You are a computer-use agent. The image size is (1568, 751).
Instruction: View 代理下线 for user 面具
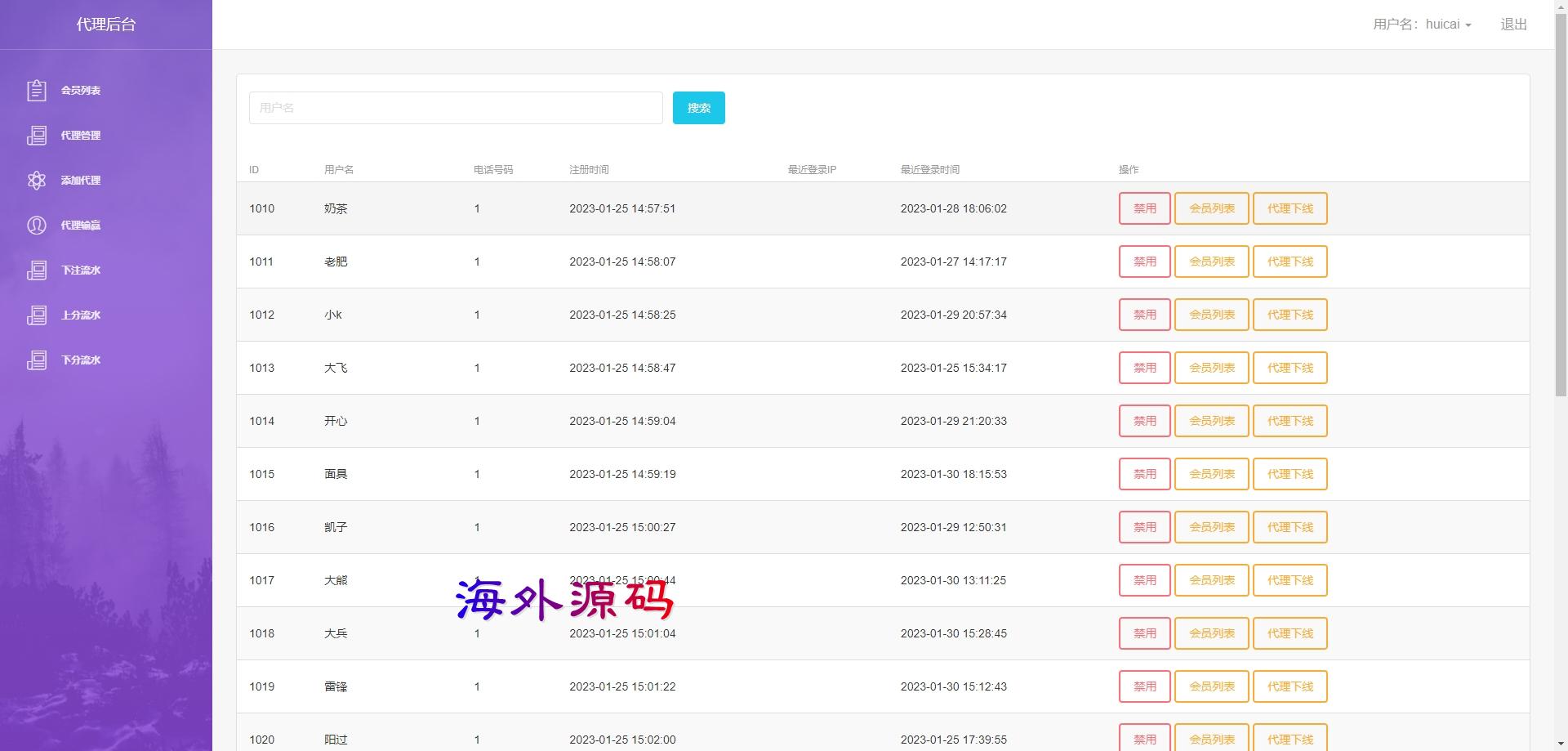tap(1290, 474)
